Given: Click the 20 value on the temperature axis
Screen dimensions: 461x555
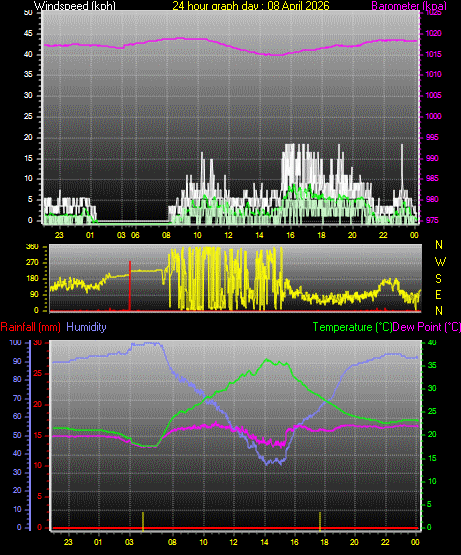Looking at the screenshot, I should [x=432, y=435].
